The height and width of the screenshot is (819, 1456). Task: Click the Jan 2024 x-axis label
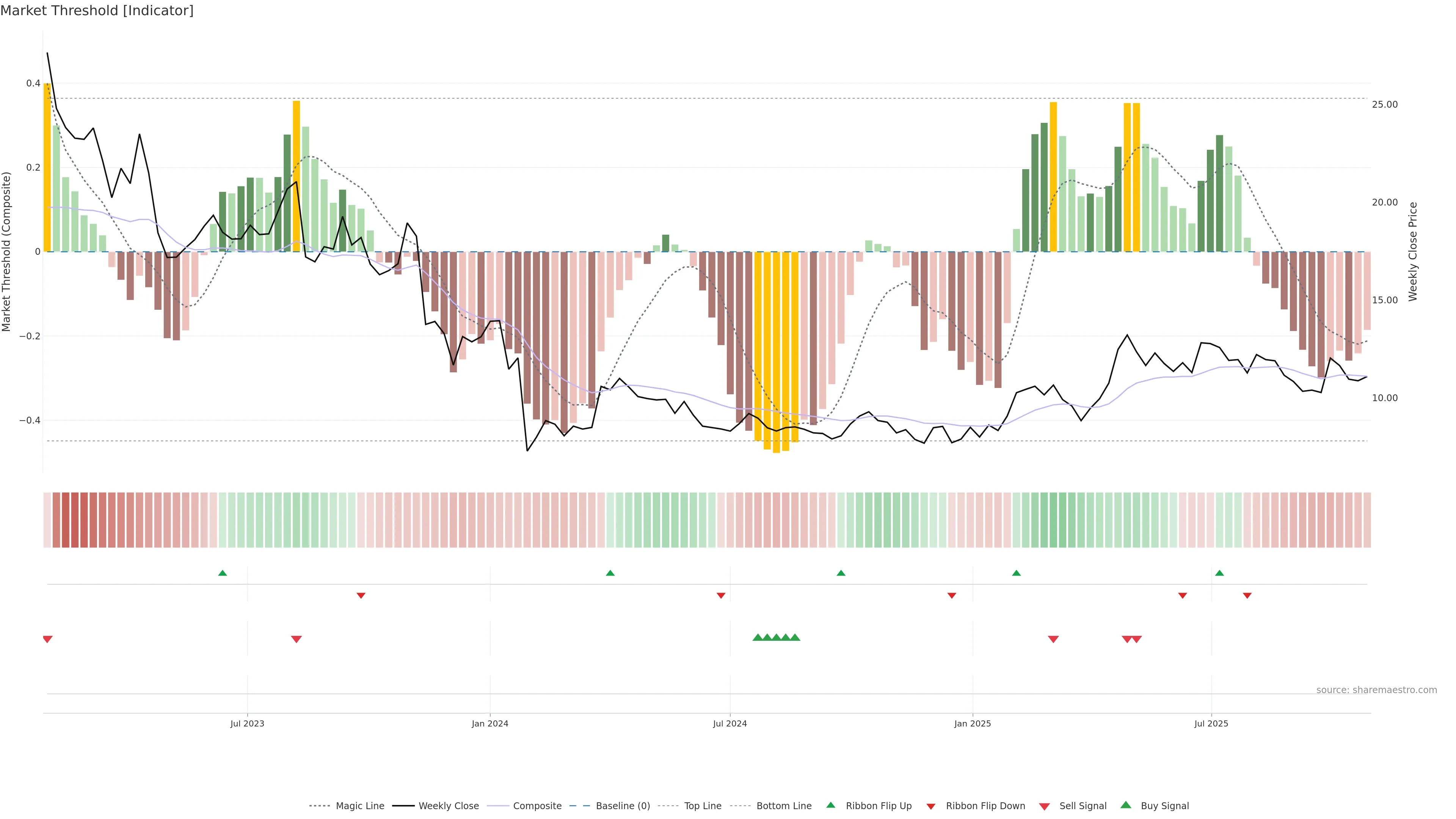pyautogui.click(x=490, y=723)
